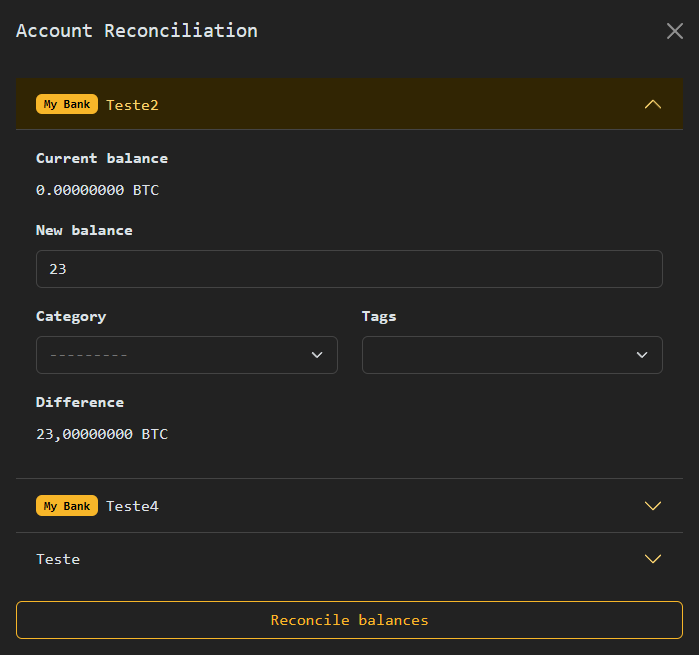Focus the New balance input field
Image resolution: width=699 pixels, height=655 pixels.
coord(349,269)
